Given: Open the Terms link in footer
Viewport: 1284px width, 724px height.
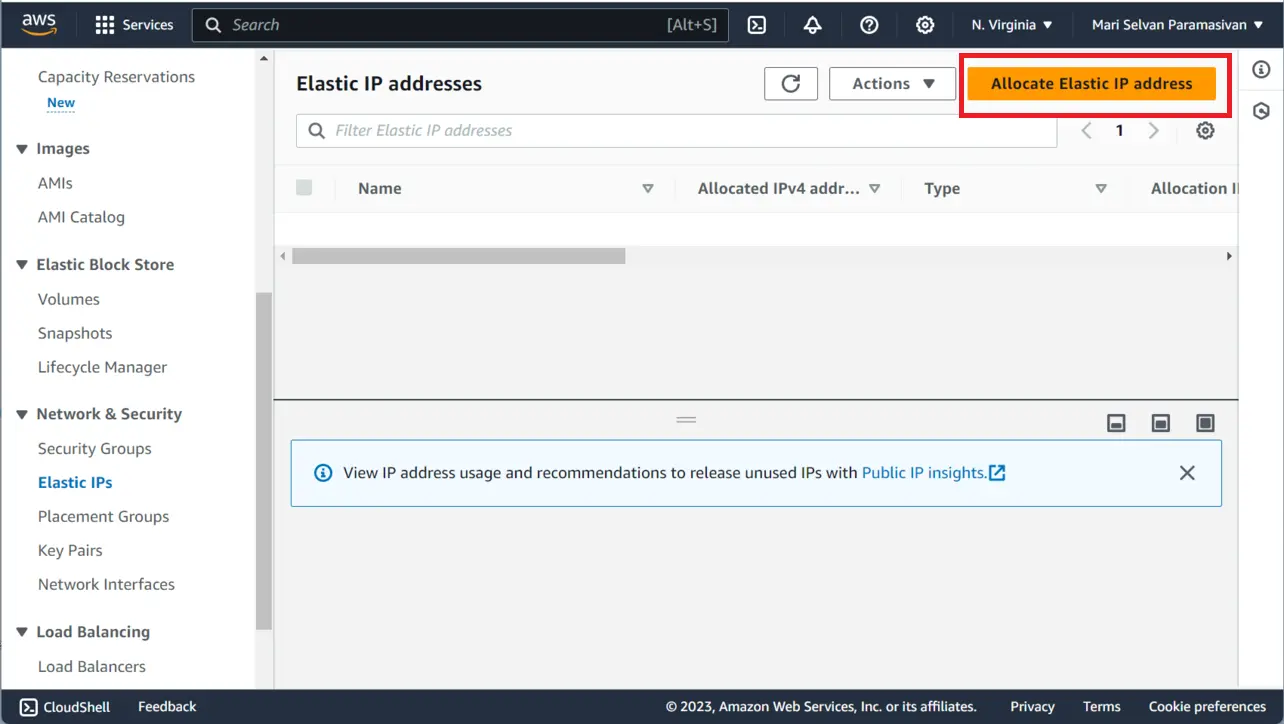Looking at the screenshot, I should click(1101, 707).
